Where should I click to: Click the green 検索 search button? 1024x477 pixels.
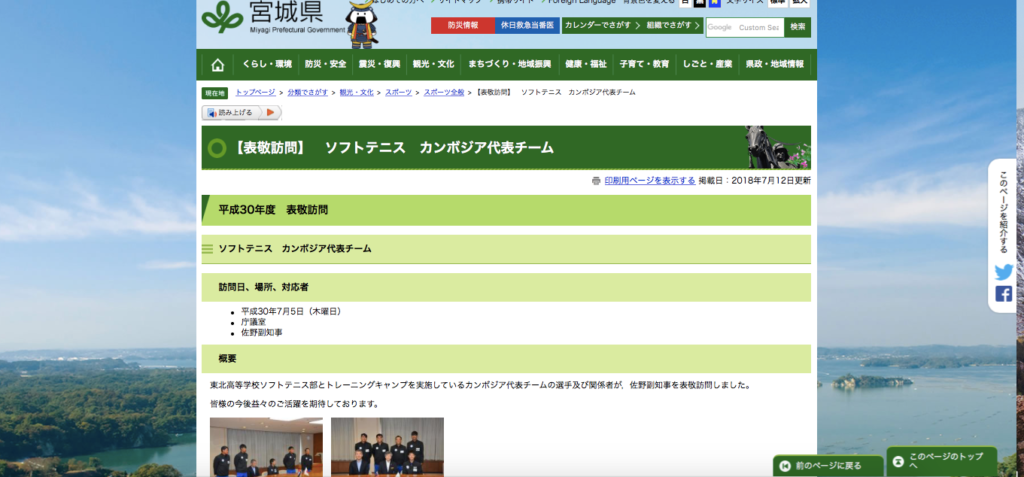pyautogui.click(x=797, y=27)
